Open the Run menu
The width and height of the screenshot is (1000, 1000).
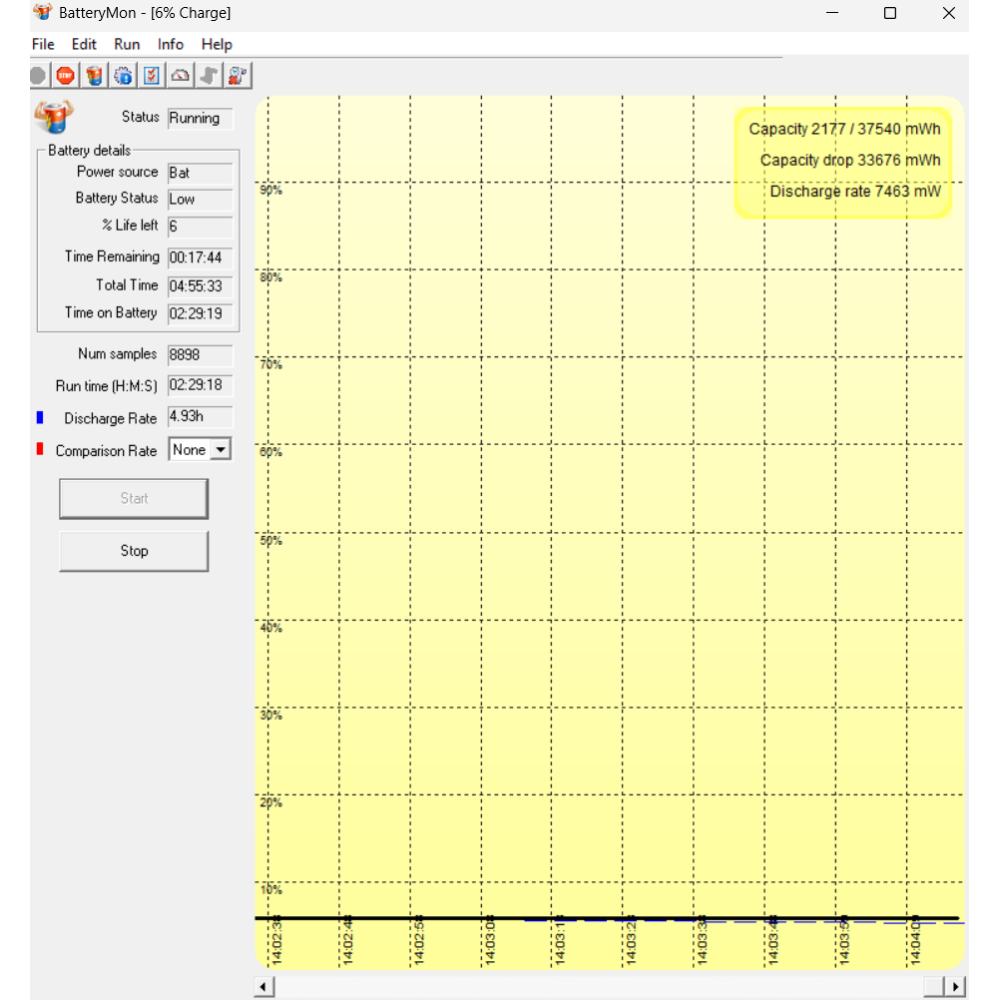tap(127, 44)
